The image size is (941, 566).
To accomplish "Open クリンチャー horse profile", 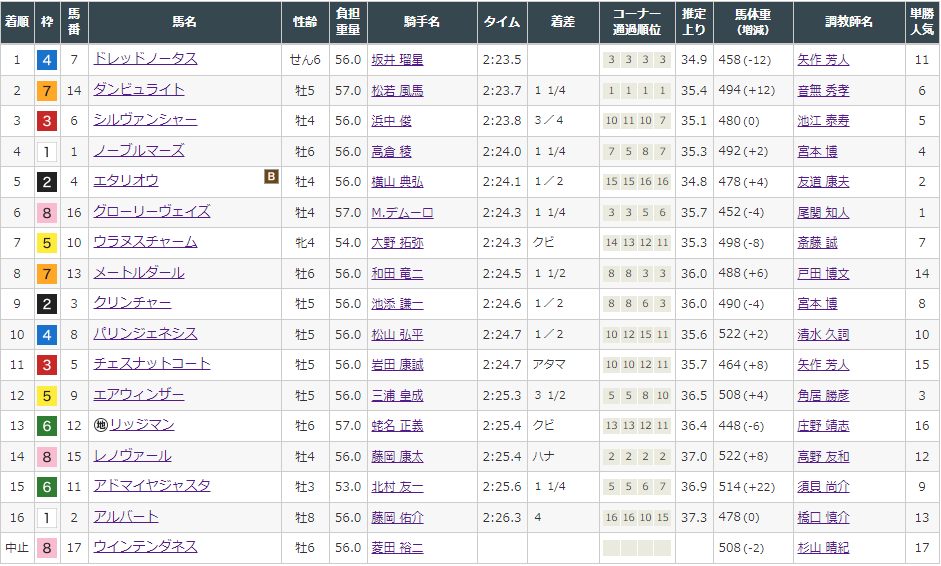I will 132,303.
